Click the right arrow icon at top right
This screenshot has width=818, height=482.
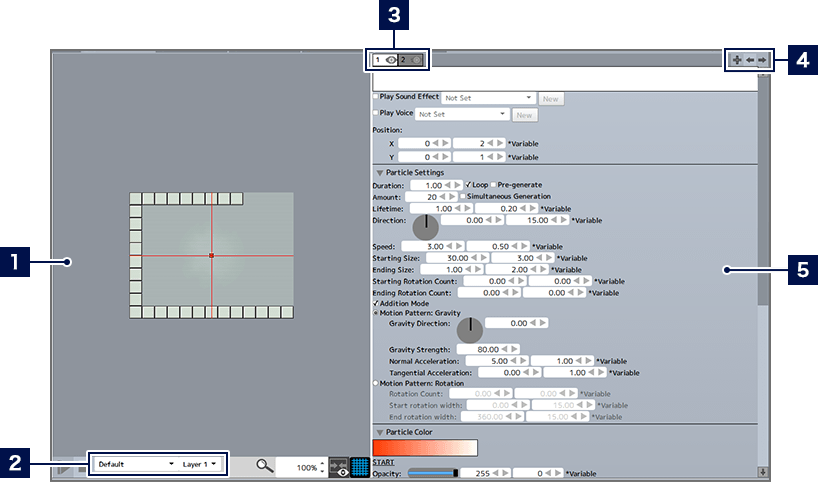763,60
